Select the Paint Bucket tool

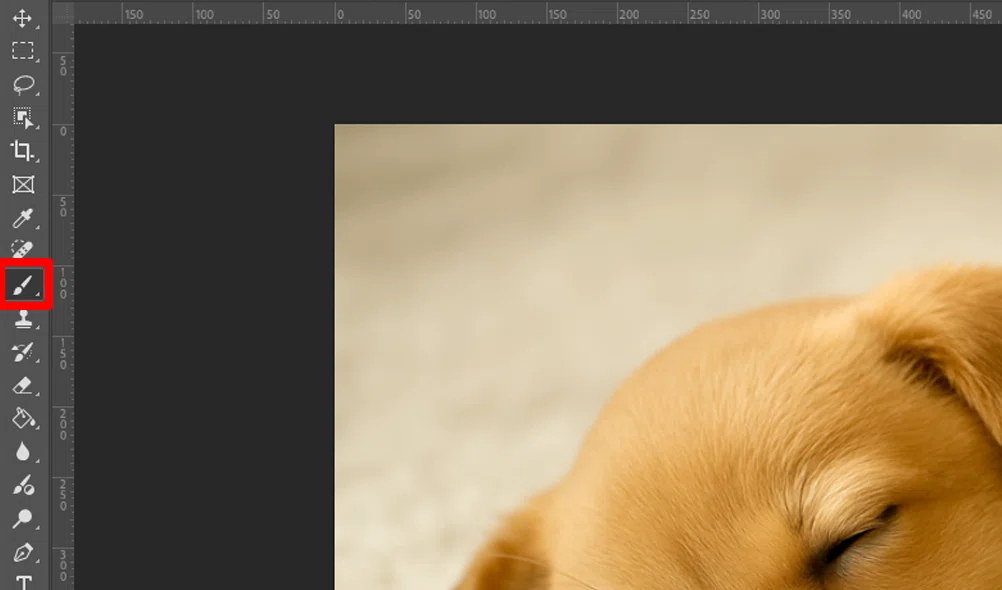coord(23,419)
